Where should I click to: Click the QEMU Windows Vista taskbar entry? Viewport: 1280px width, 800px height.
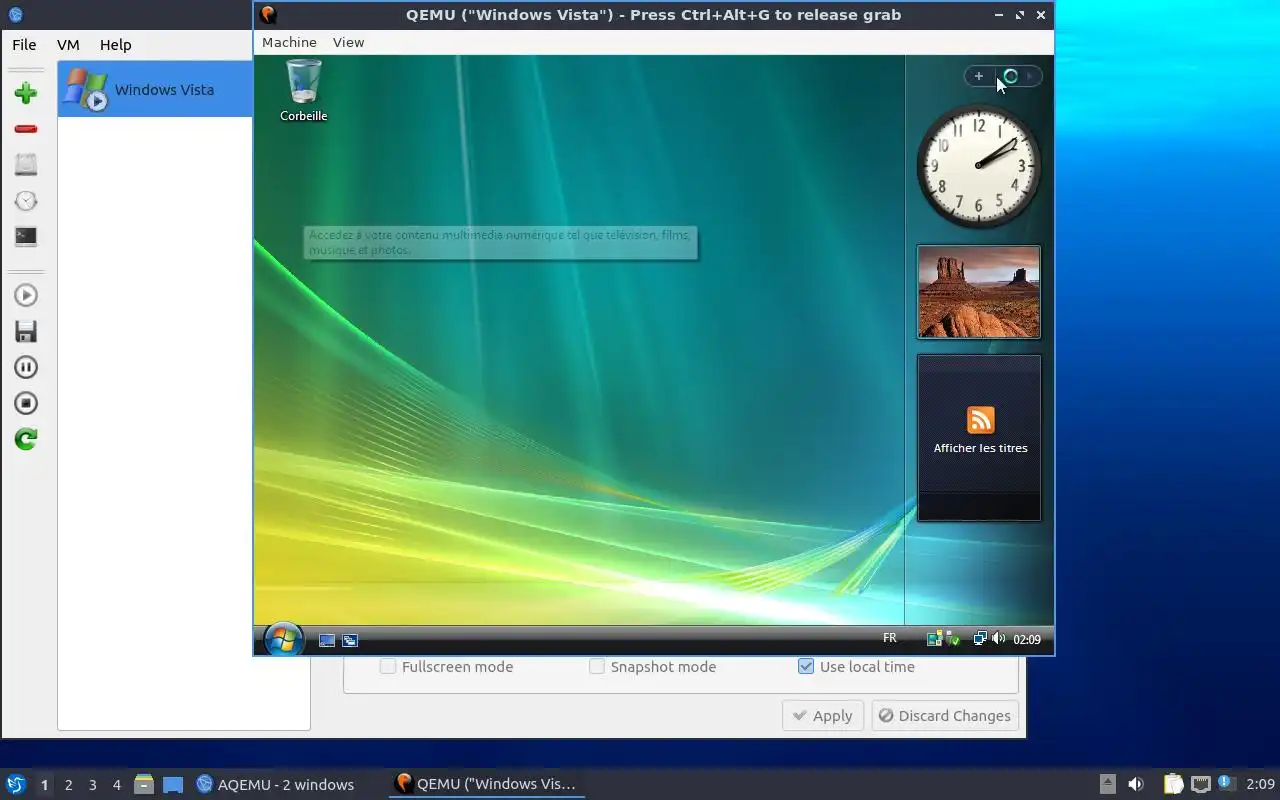tap(486, 784)
